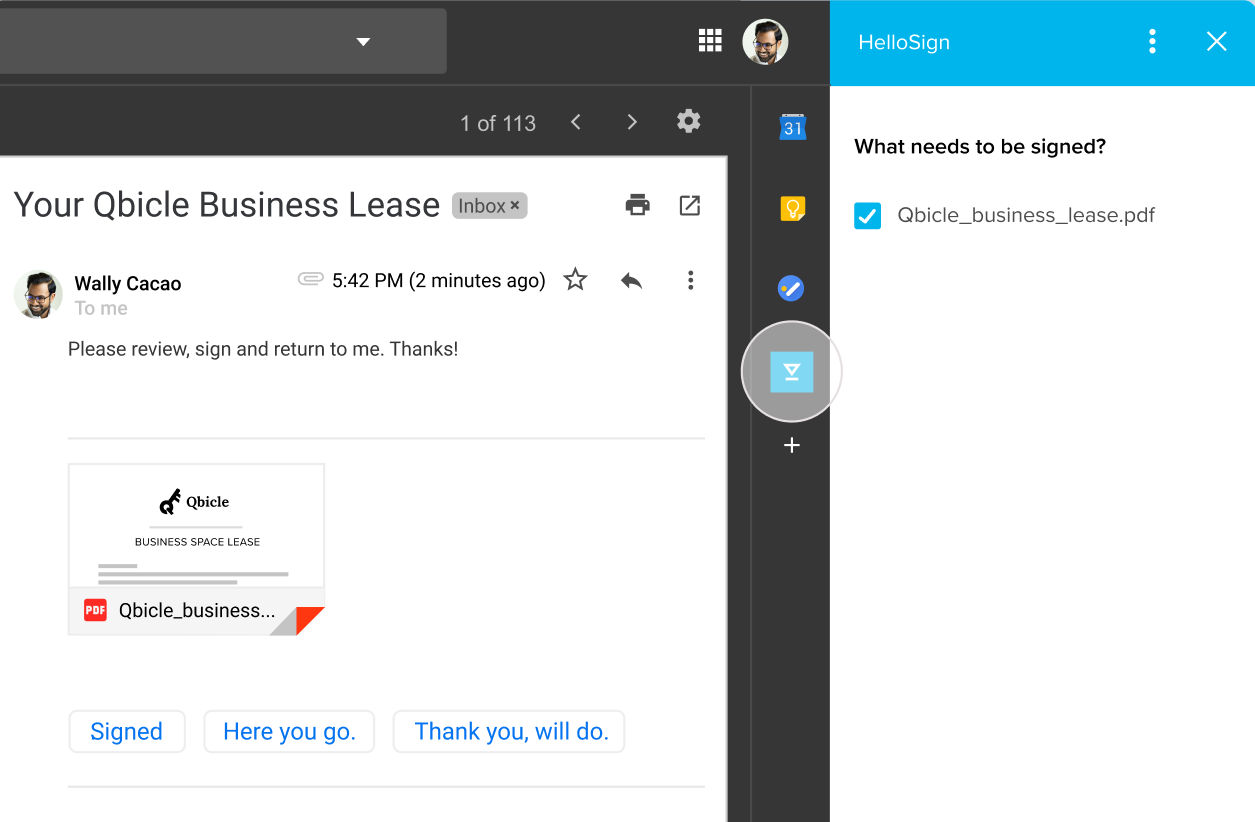
Task: Close the HelloSign side panel
Action: (1216, 41)
